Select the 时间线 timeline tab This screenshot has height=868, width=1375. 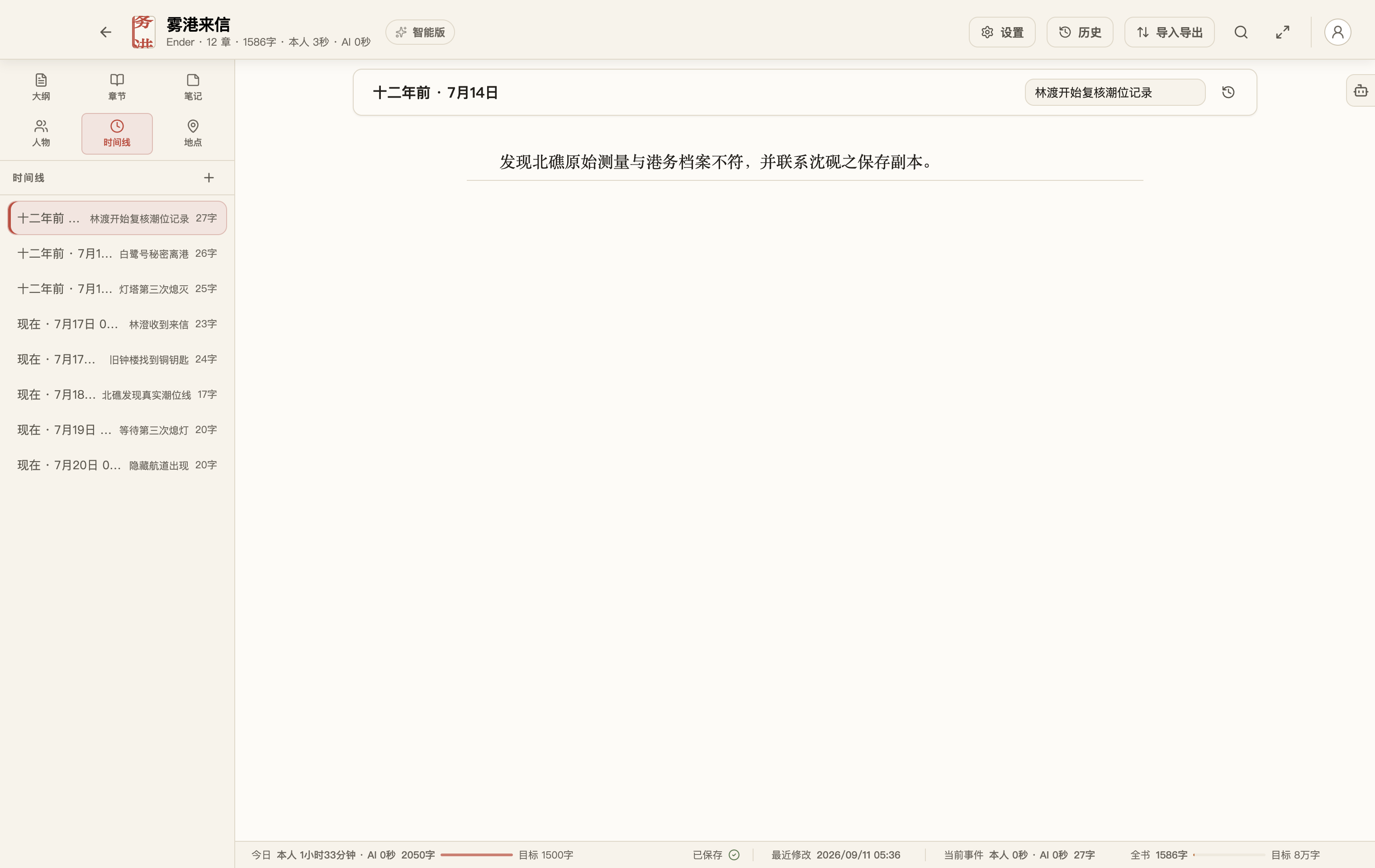click(117, 133)
